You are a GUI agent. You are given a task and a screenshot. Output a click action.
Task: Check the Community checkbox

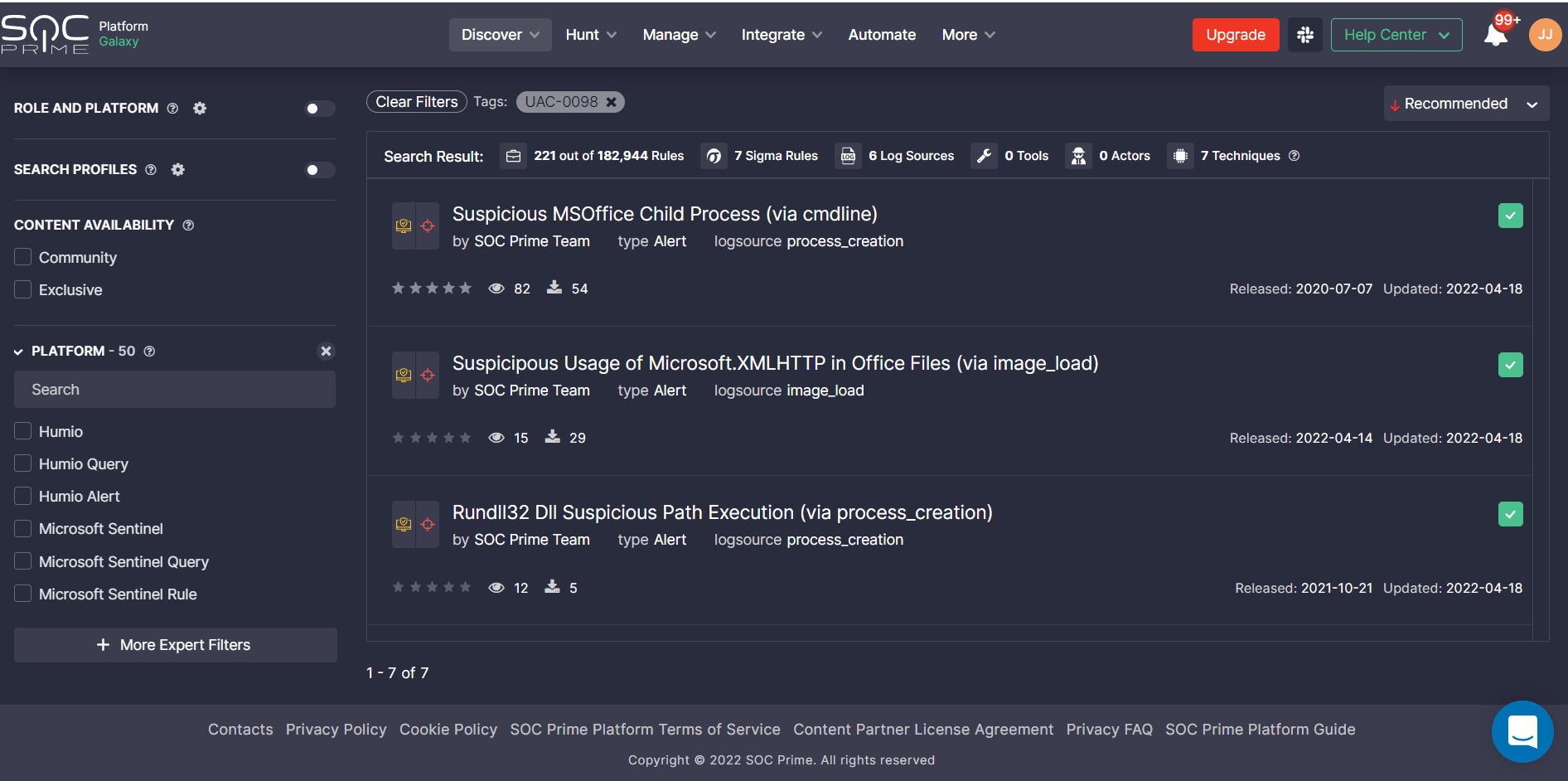[23, 257]
